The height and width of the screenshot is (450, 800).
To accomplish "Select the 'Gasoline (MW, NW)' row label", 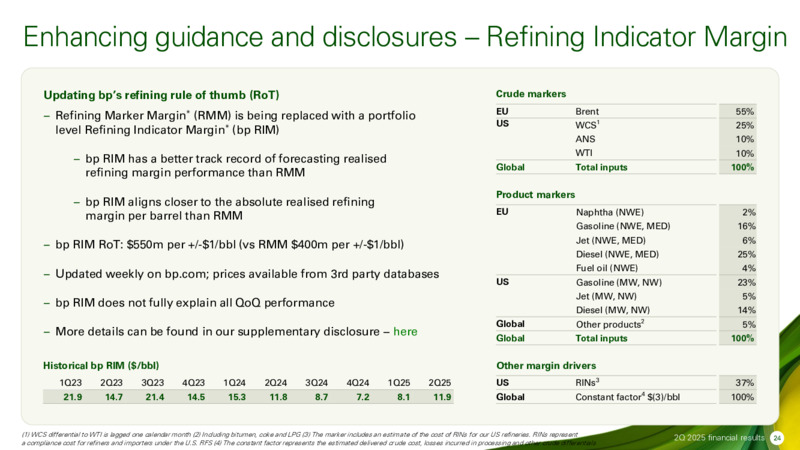I will click(x=618, y=282).
